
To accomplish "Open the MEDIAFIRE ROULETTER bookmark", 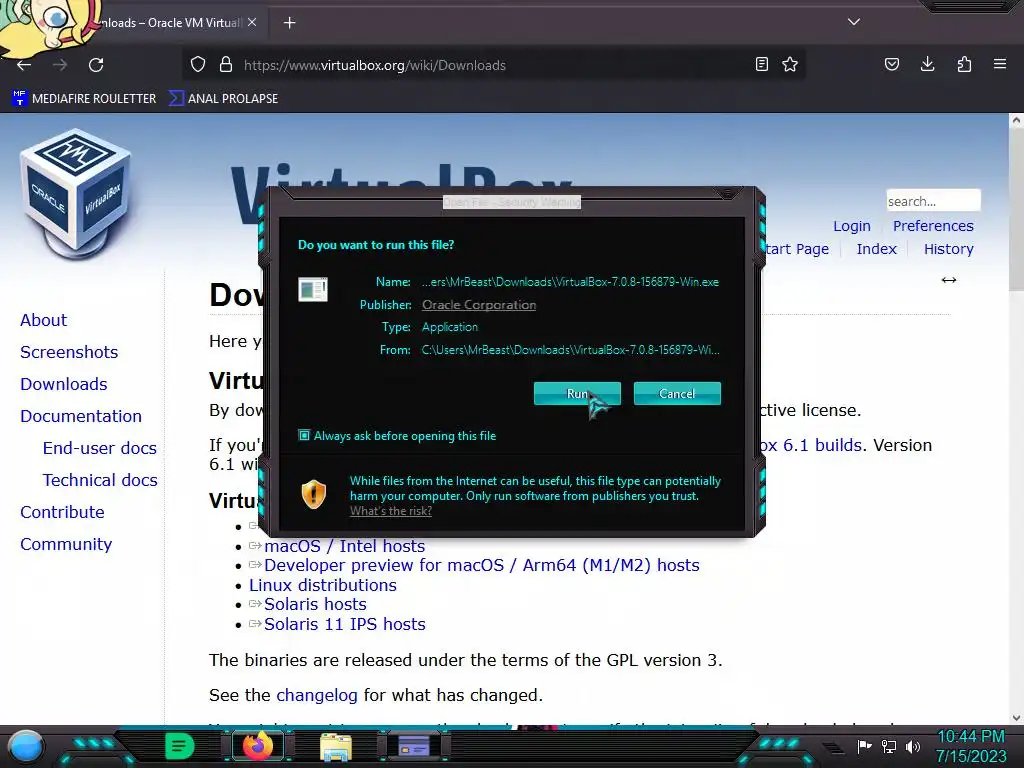I will tap(84, 99).
